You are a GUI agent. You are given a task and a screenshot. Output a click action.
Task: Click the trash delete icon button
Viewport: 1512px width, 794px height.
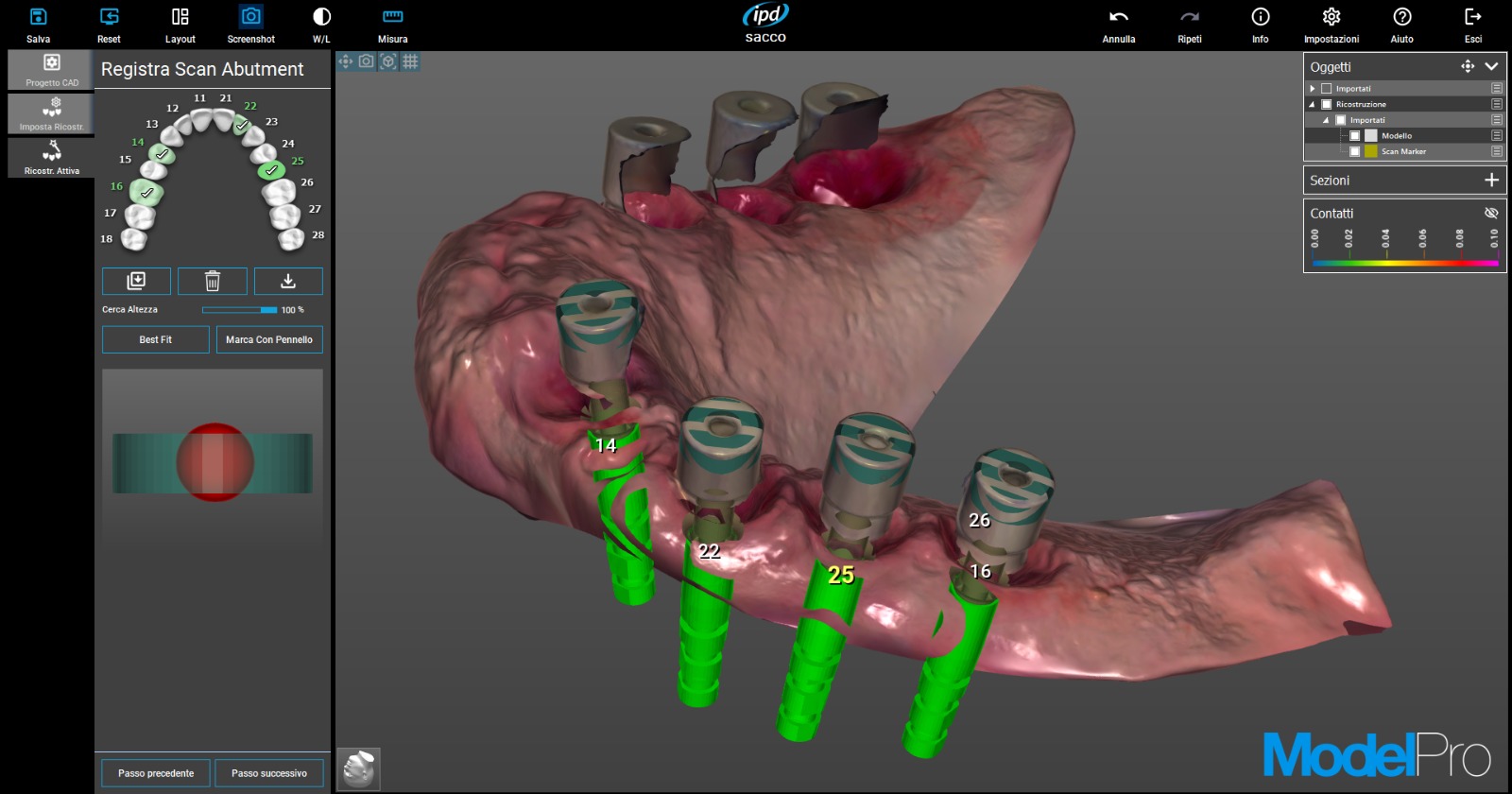(x=213, y=281)
